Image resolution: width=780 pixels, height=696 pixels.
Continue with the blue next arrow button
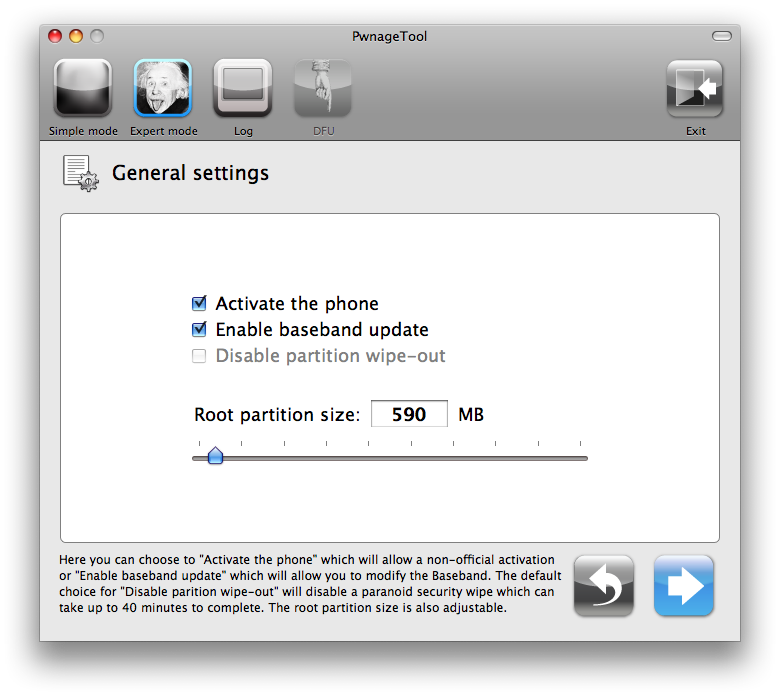tap(684, 586)
